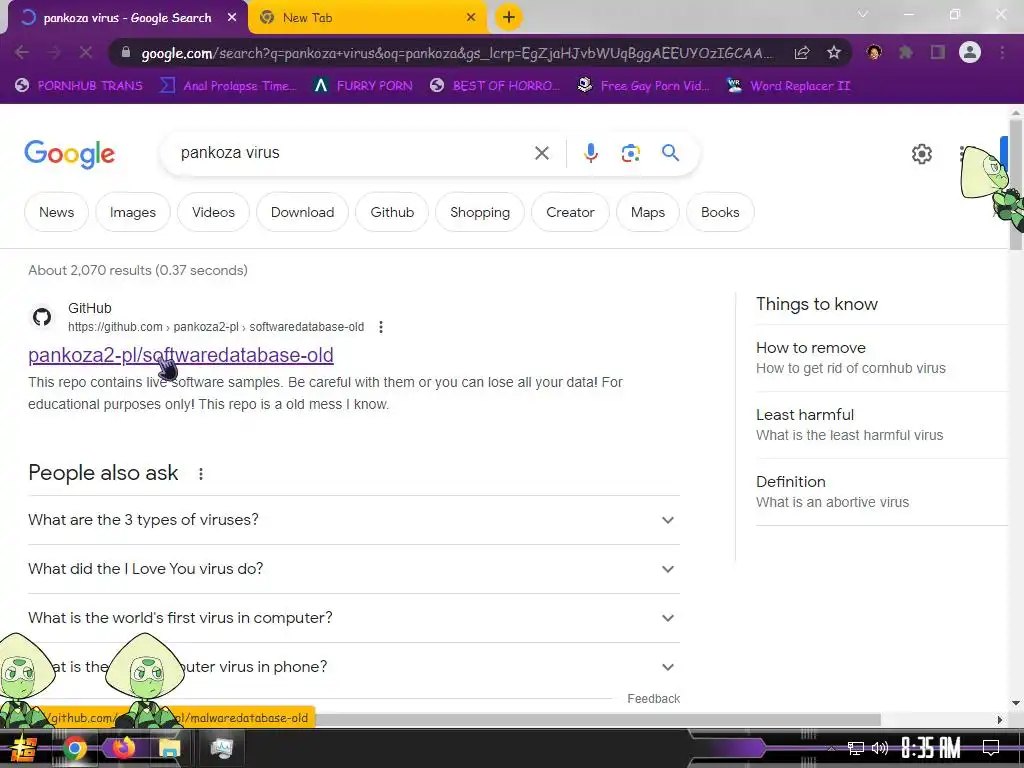This screenshot has width=1024, height=768.
Task: Open Least harmful topic
Action: click(x=882, y=424)
